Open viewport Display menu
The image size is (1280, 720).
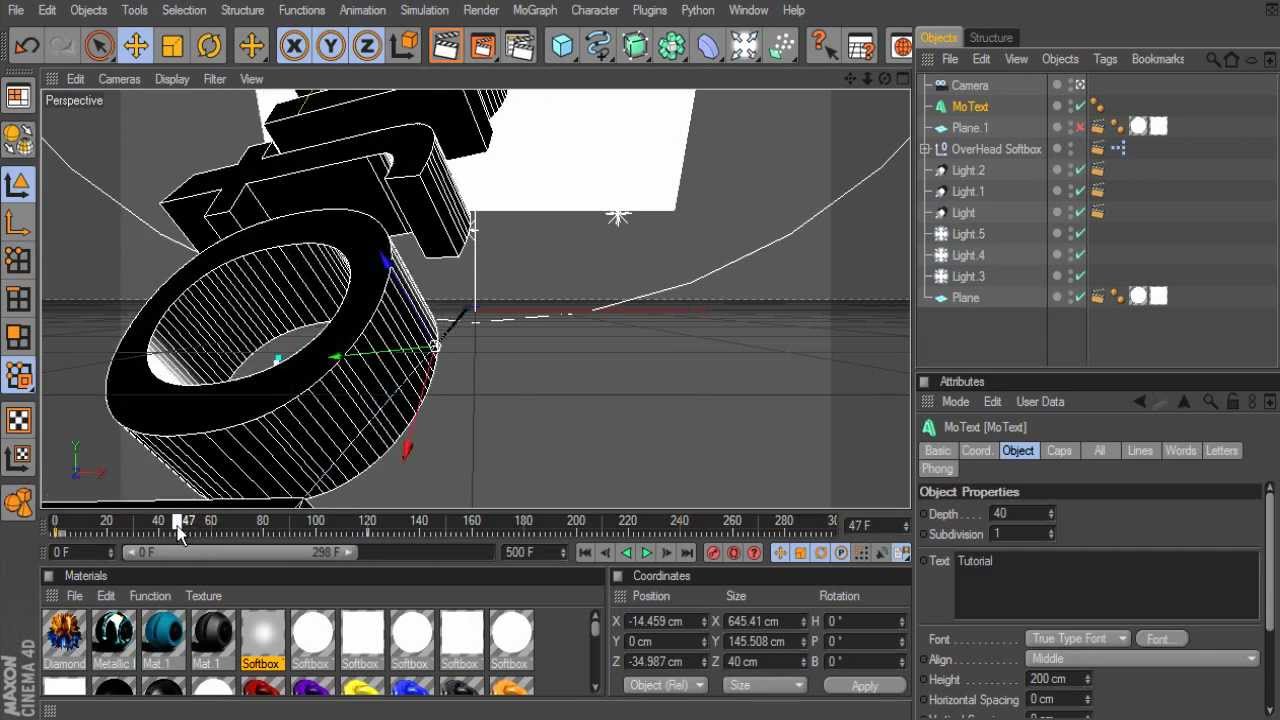click(x=172, y=79)
